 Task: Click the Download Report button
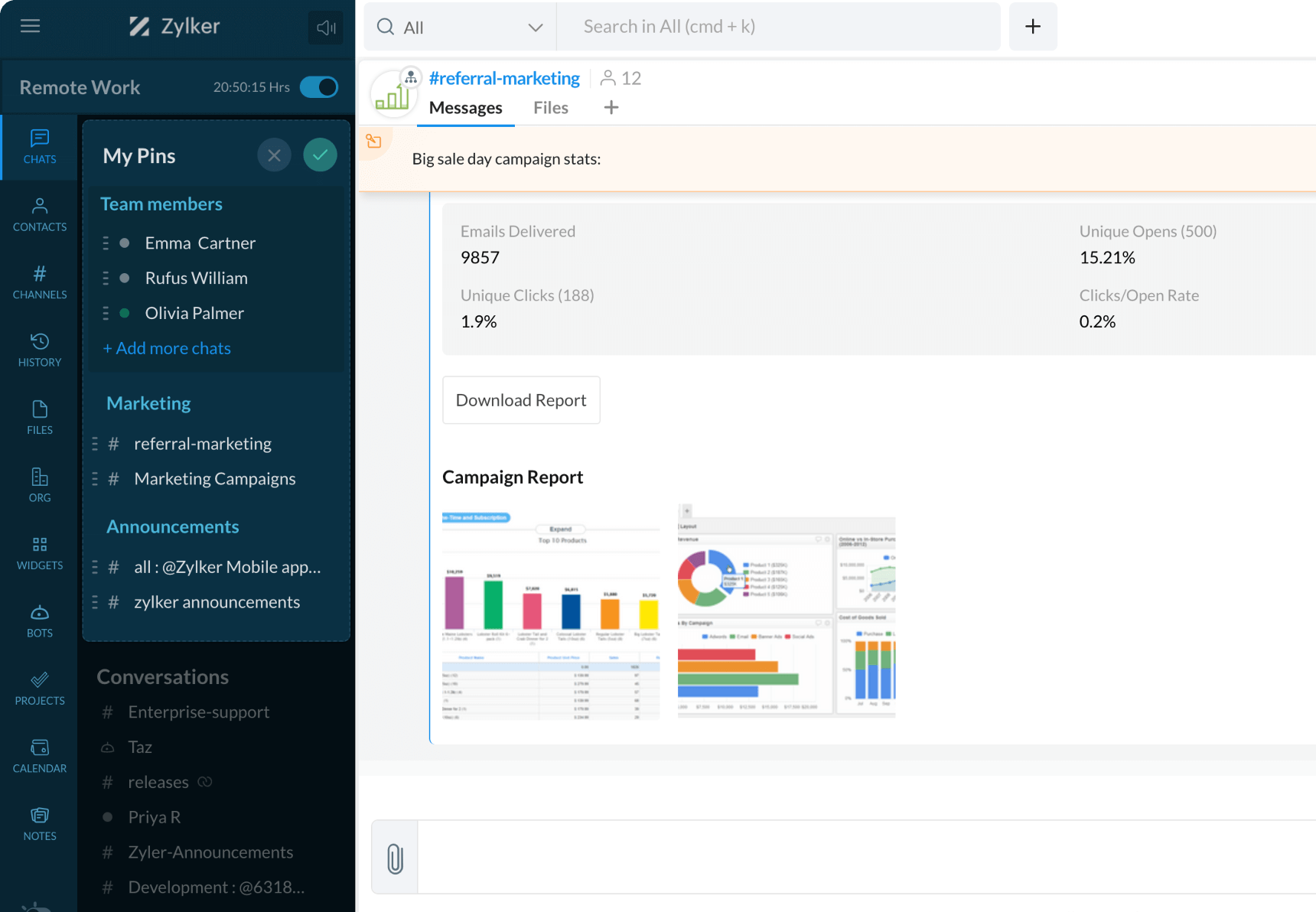point(521,399)
